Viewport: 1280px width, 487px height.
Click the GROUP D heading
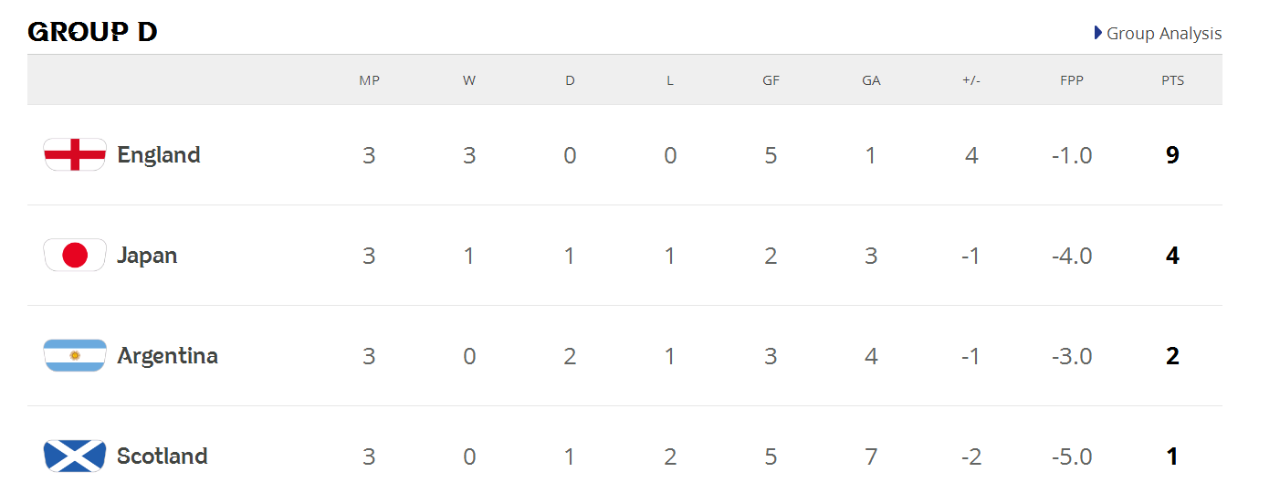pos(92,32)
